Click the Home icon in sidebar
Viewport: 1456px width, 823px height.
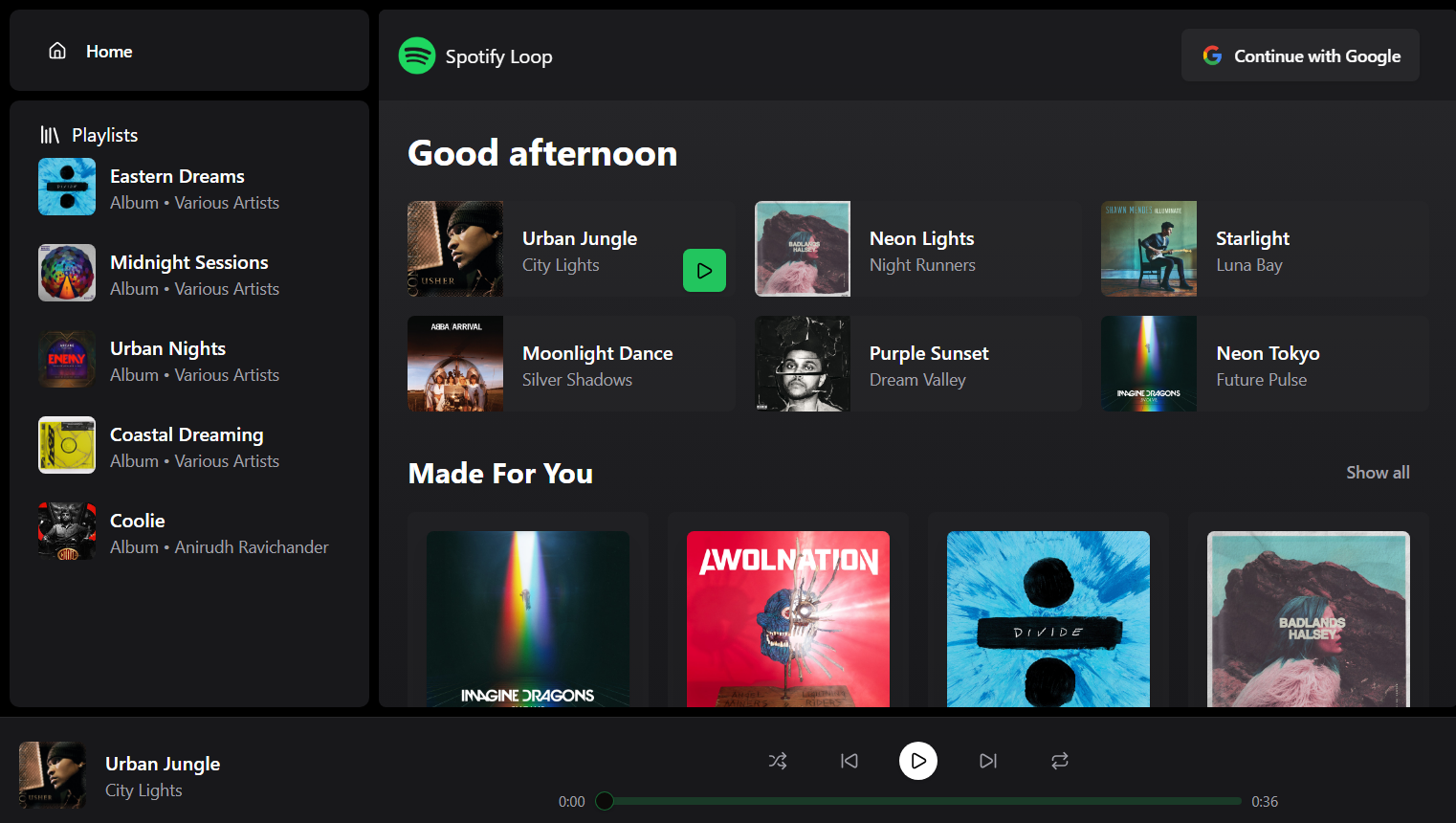(57, 51)
